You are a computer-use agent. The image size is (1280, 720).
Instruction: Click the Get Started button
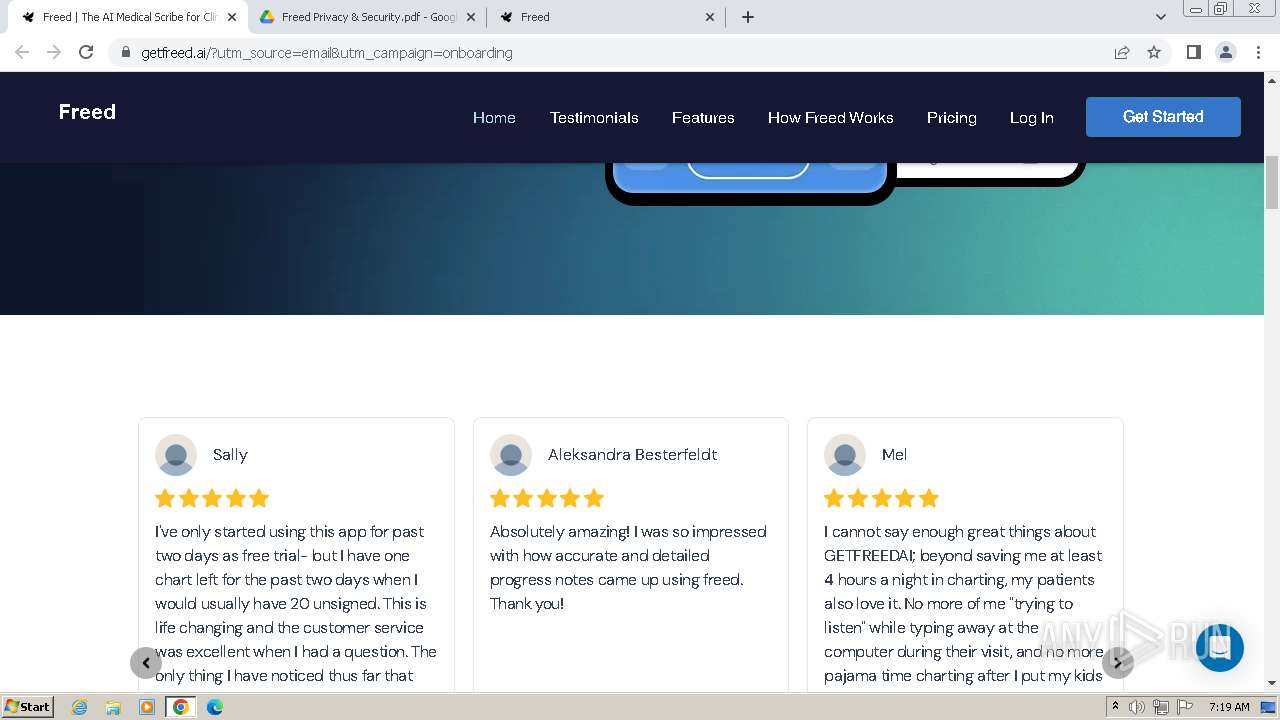click(x=1163, y=117)
